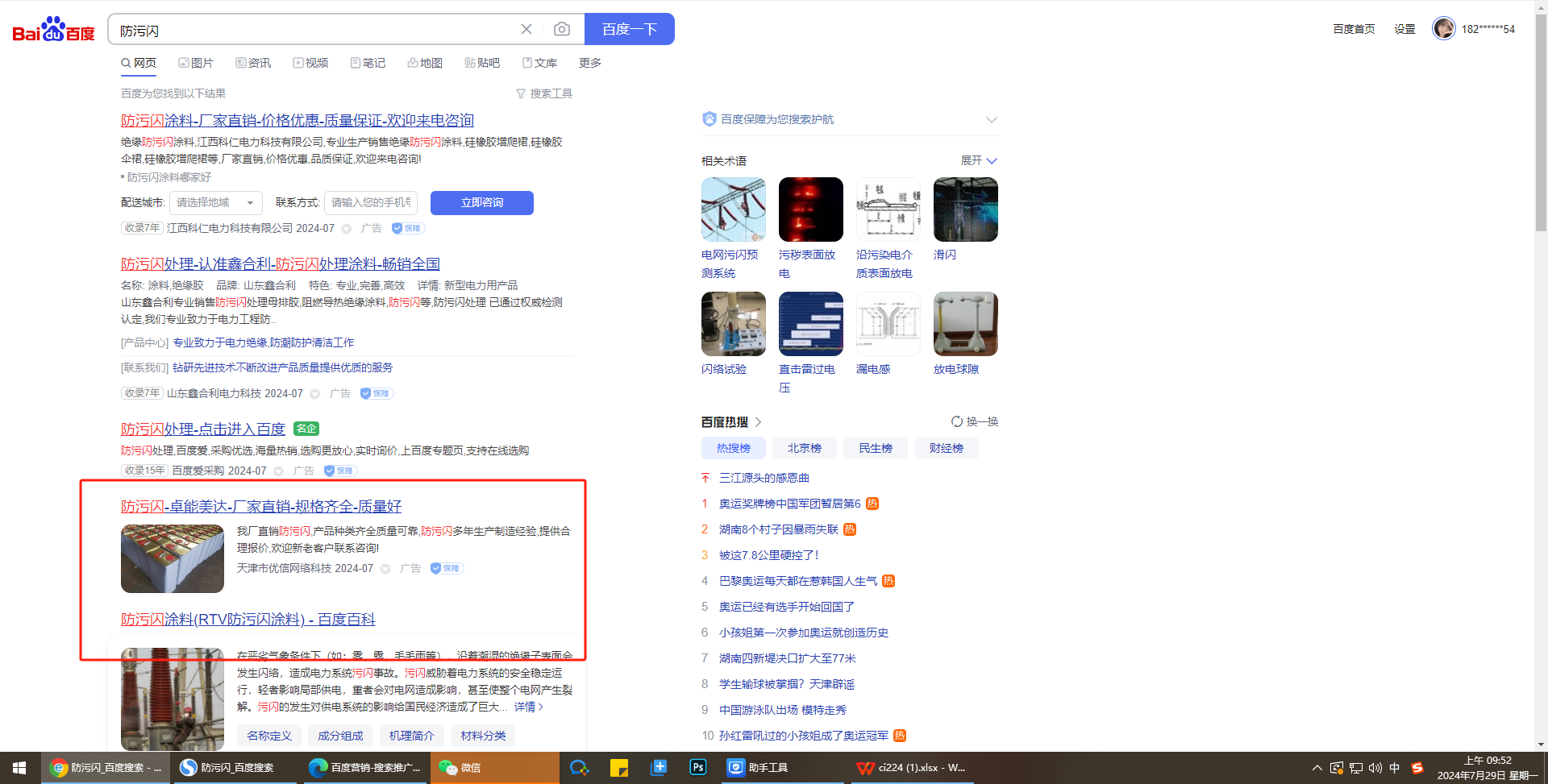This screenshot has height=784, width=1548.
Task: Switch to the 视频 tab
Action: (310, 63)
